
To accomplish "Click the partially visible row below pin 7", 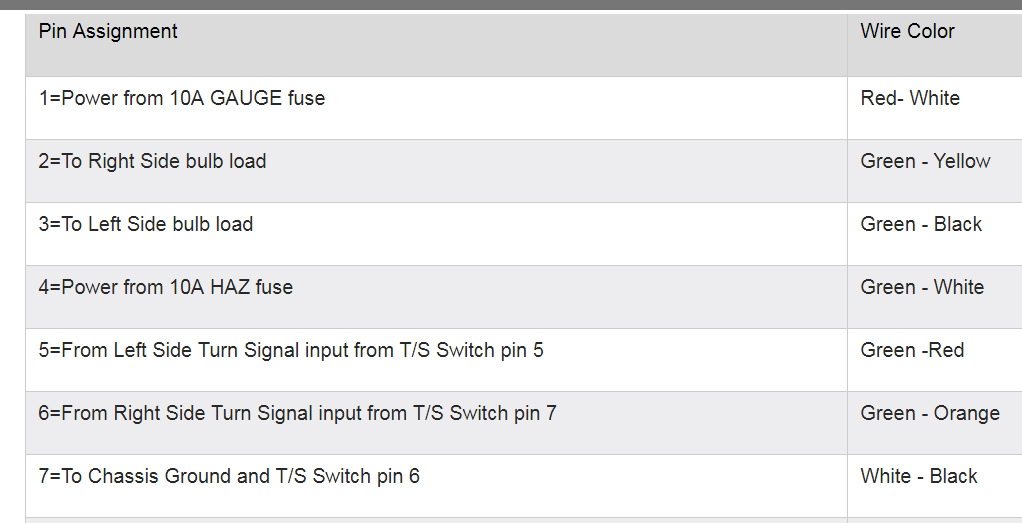I will (436, 520).
